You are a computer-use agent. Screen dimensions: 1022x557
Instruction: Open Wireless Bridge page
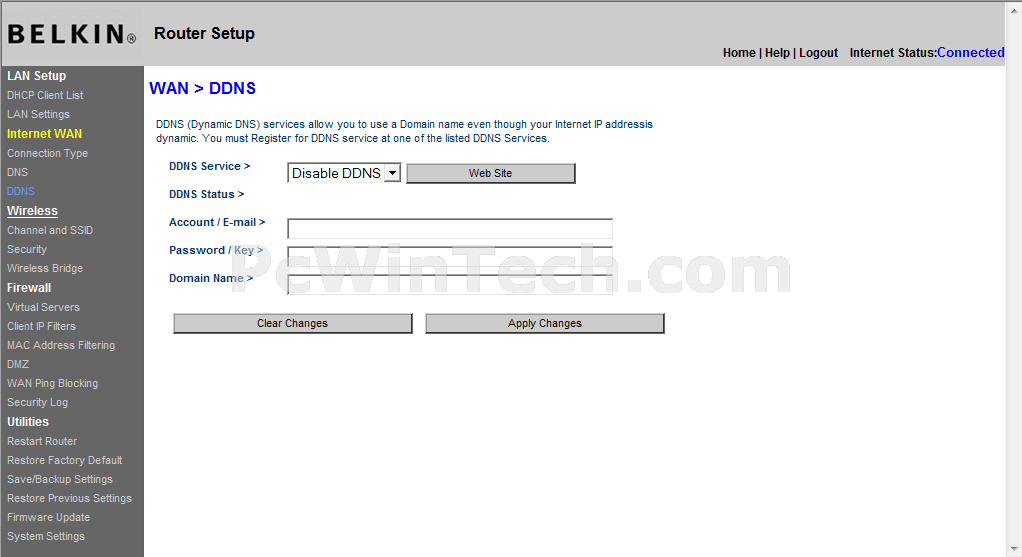pos(45,268)
